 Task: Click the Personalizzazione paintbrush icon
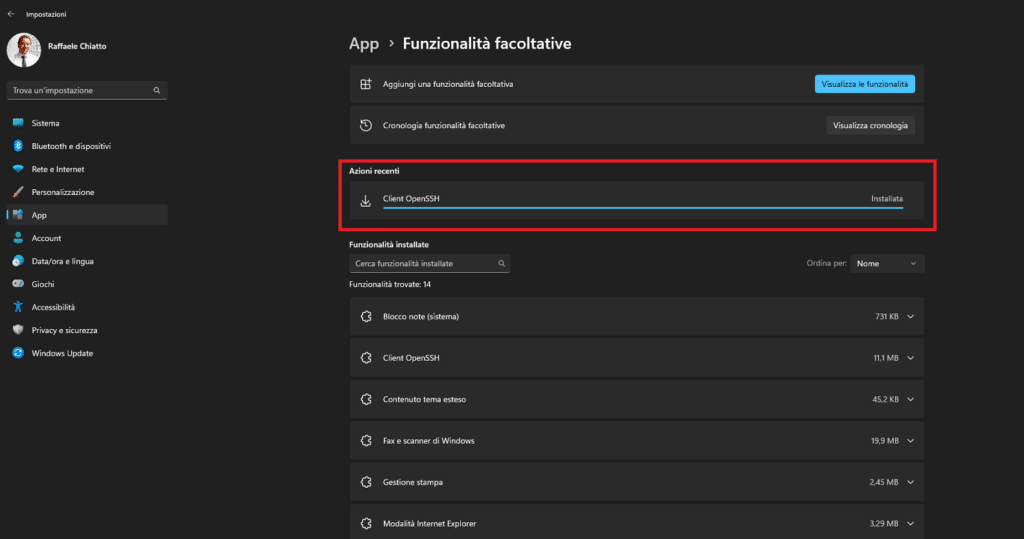(x=18, y=192)
